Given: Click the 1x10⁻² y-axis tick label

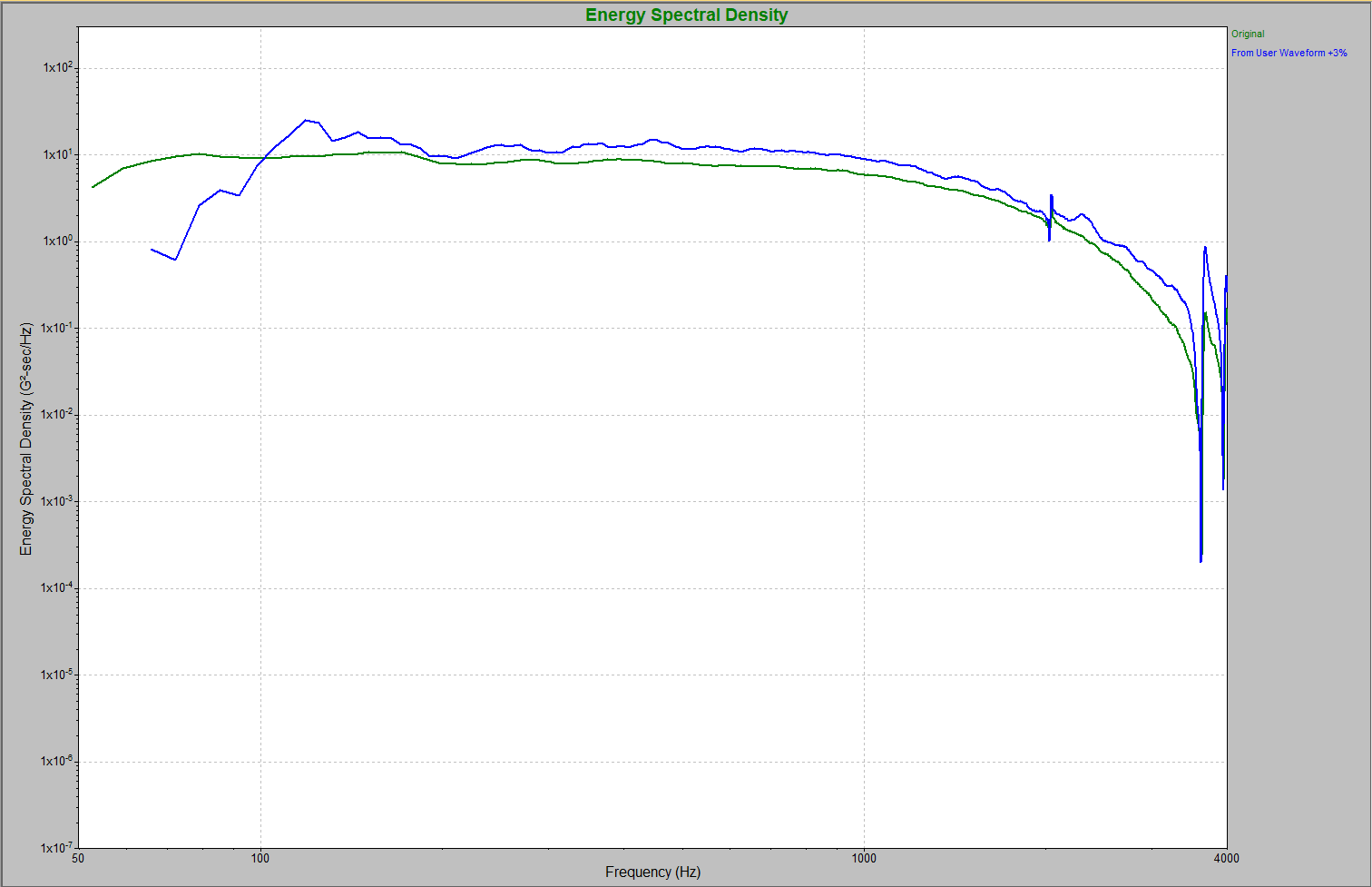Looking at the screenshot, I should click(x=58, y=414).
